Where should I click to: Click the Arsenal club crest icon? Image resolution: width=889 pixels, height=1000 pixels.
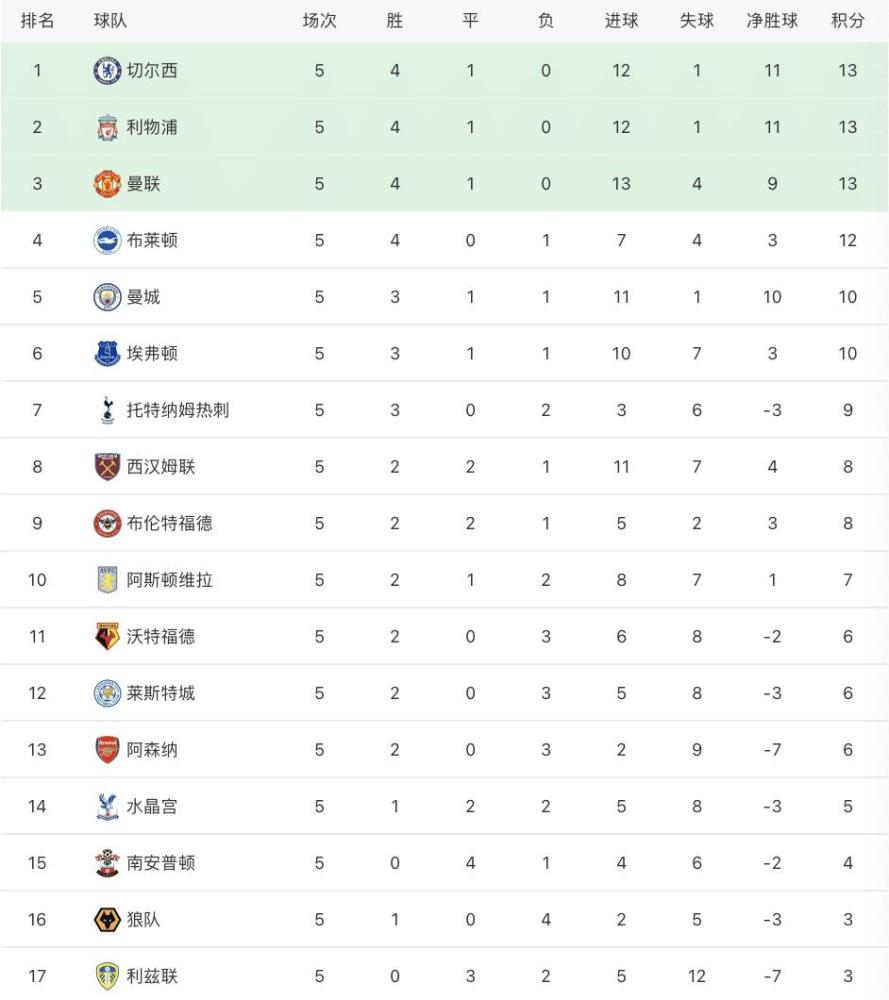coord(107,749)
